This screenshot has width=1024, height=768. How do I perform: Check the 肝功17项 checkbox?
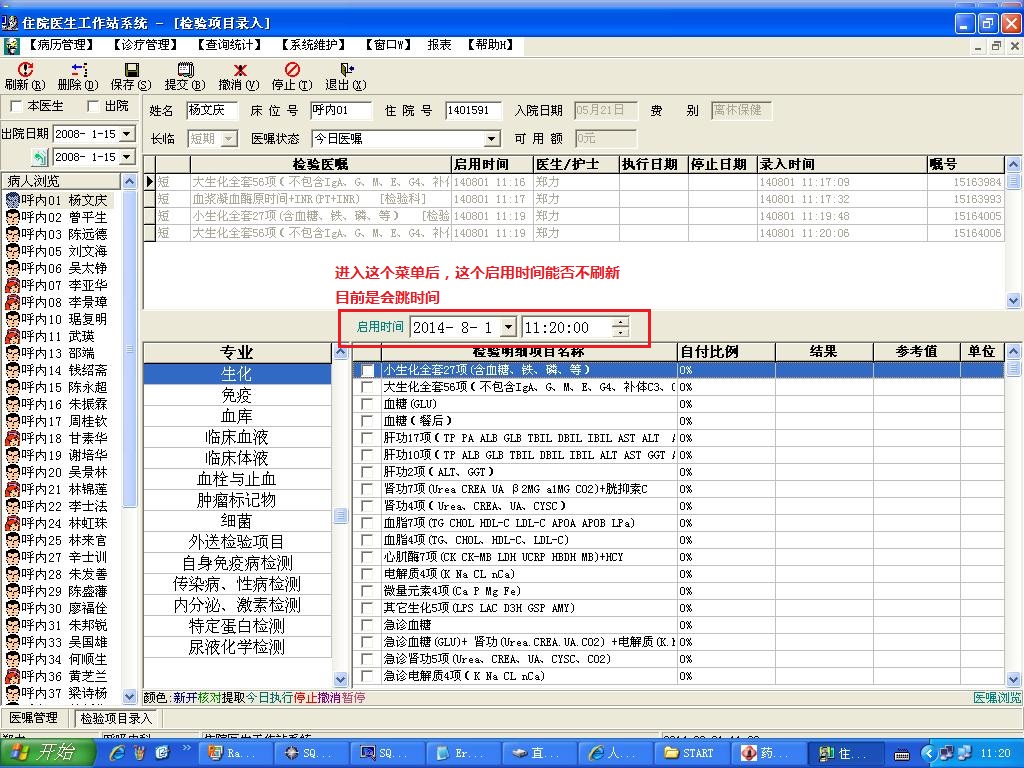[368, 438]
